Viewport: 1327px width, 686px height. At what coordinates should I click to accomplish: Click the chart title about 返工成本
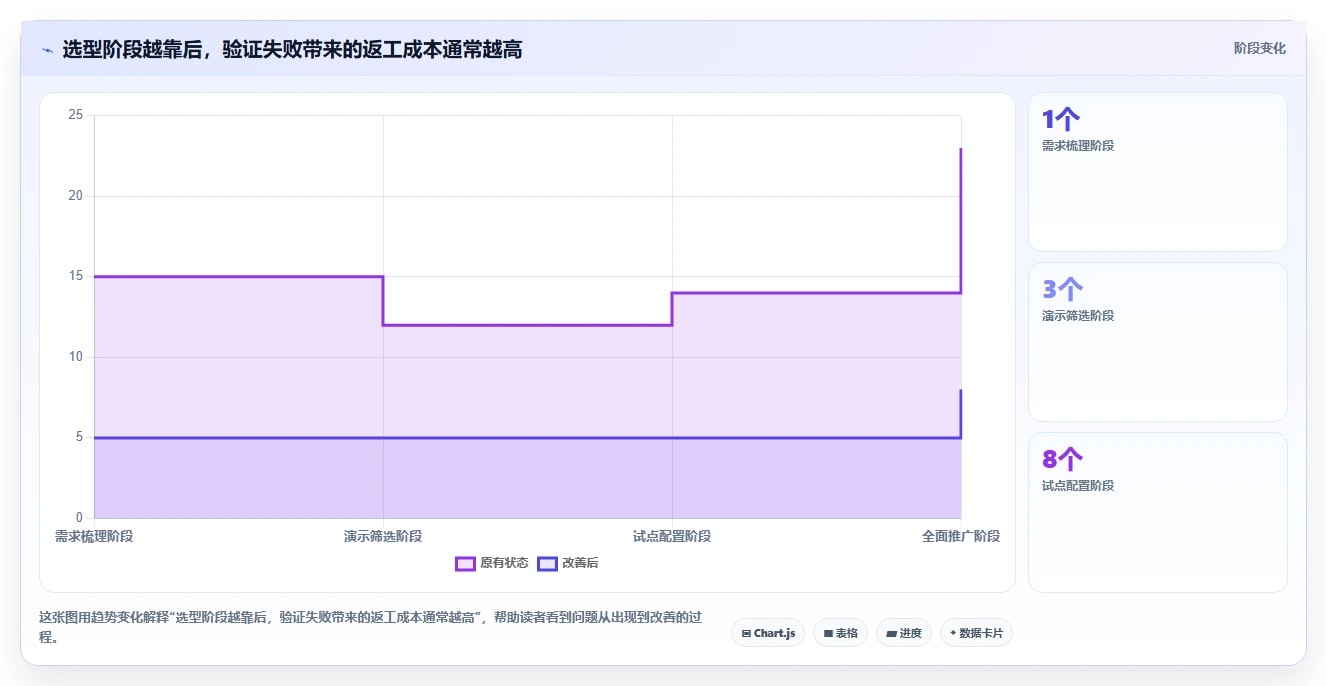pyautogui.click(x=292, y=49)
